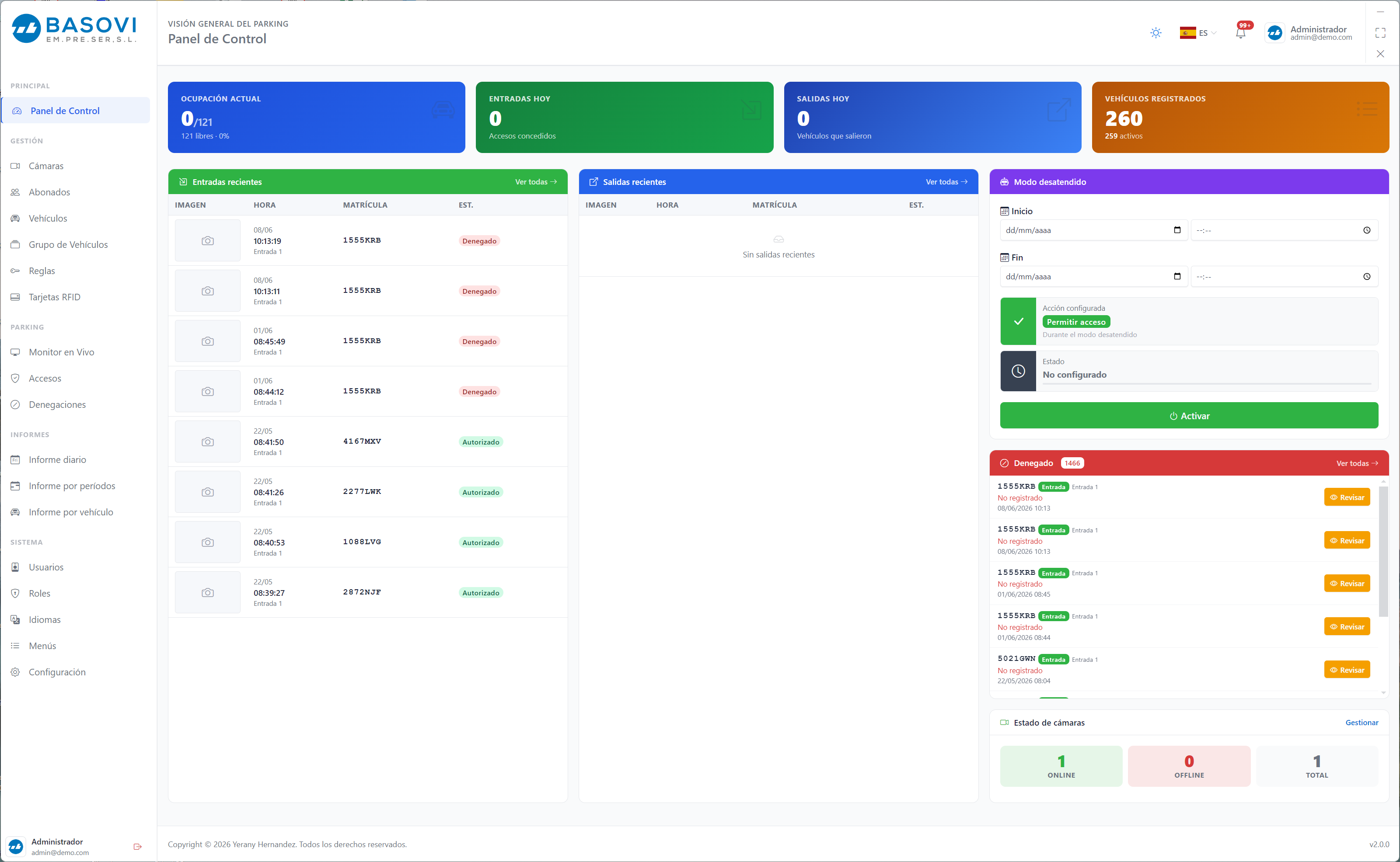Viewport: 1400px width, 862px height.
Task: Click Ver todas in Salidas recientes
Action: click(x=946, y=182)
